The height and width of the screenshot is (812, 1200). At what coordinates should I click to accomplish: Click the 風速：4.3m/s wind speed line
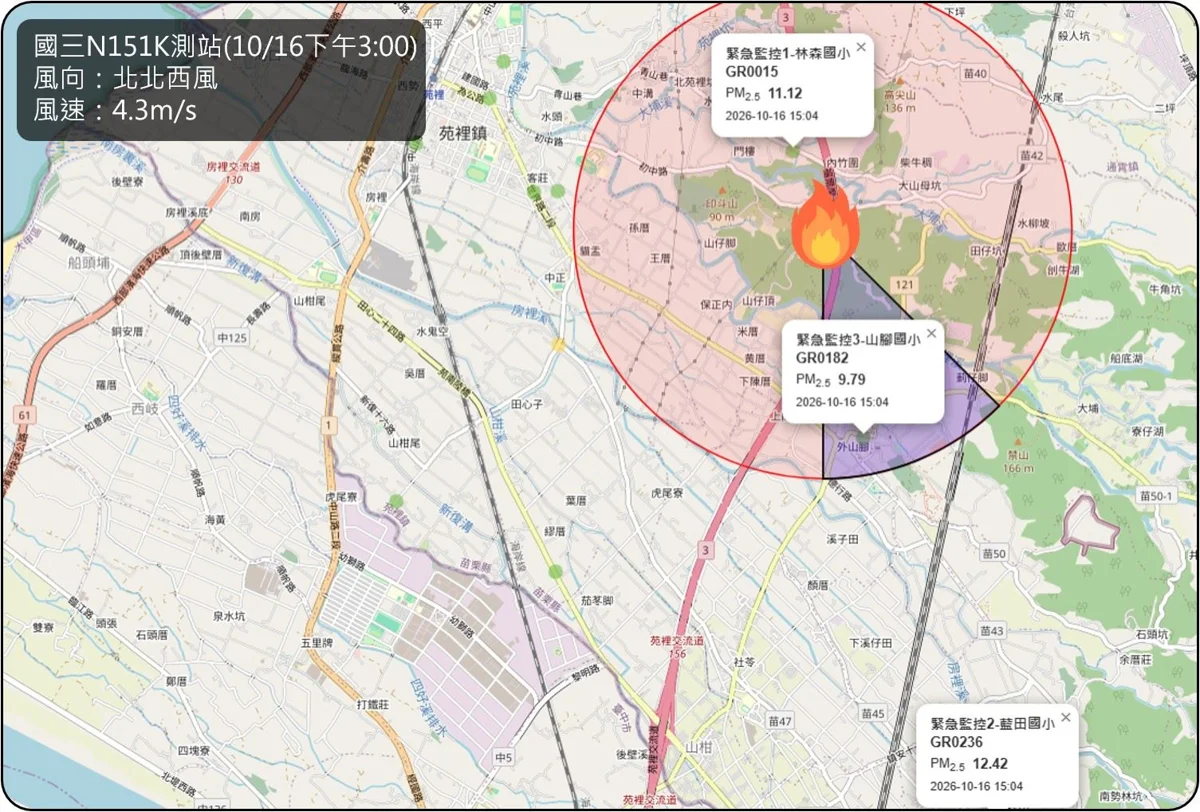(x=115, y=110)
